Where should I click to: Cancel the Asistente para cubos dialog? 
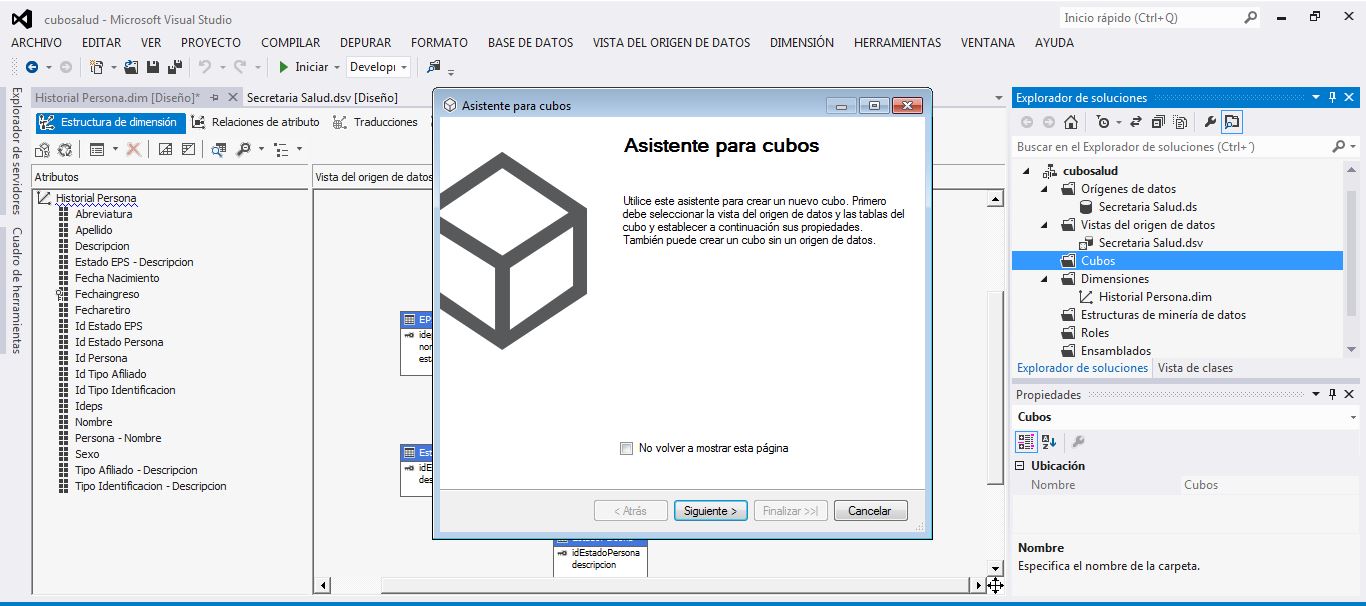[x=870, y=510]
